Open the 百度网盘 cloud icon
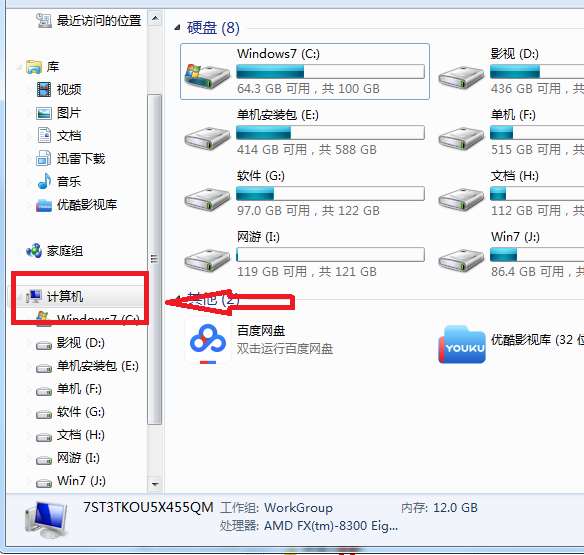Image resolution: width=584 pixels, height=555 pixels. pyautogui.click(x=208, y=344)
